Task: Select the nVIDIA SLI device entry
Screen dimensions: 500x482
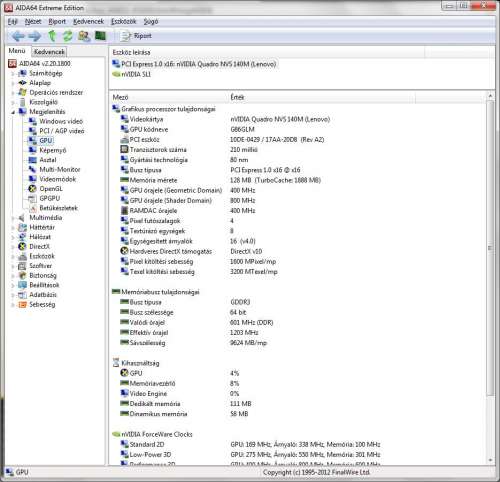Action: [132, 74]
